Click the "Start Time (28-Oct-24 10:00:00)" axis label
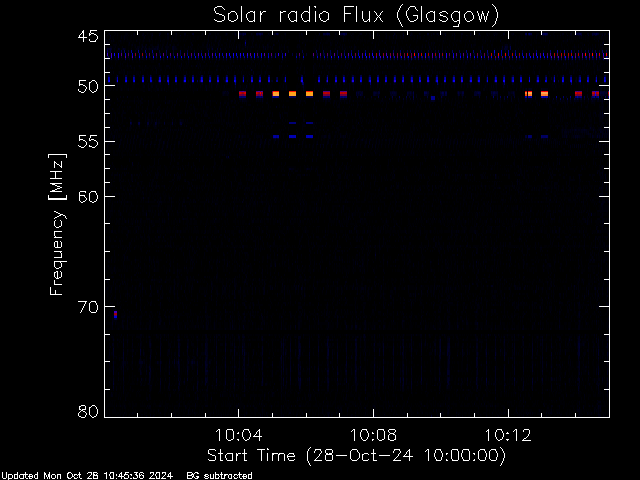 pyautogui.click(x=356, y=456)
